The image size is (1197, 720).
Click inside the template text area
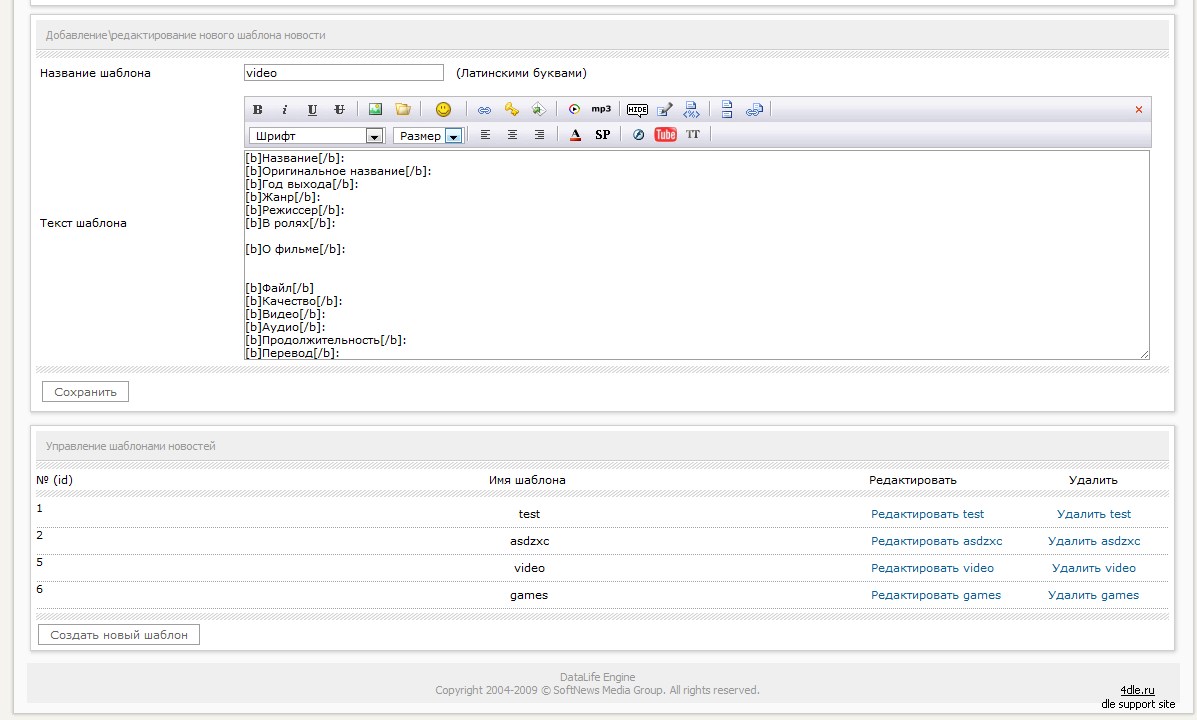697,255
